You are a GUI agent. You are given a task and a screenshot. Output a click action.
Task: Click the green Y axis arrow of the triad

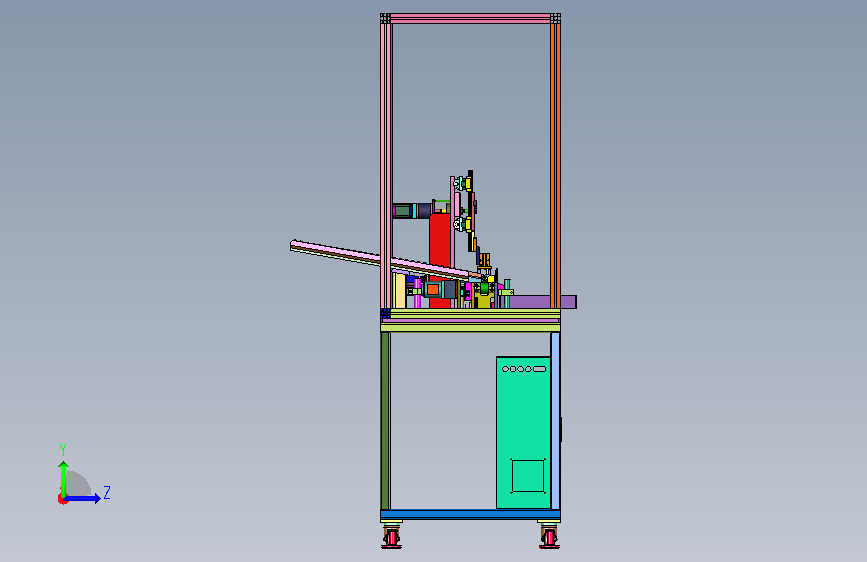[64, 478]
